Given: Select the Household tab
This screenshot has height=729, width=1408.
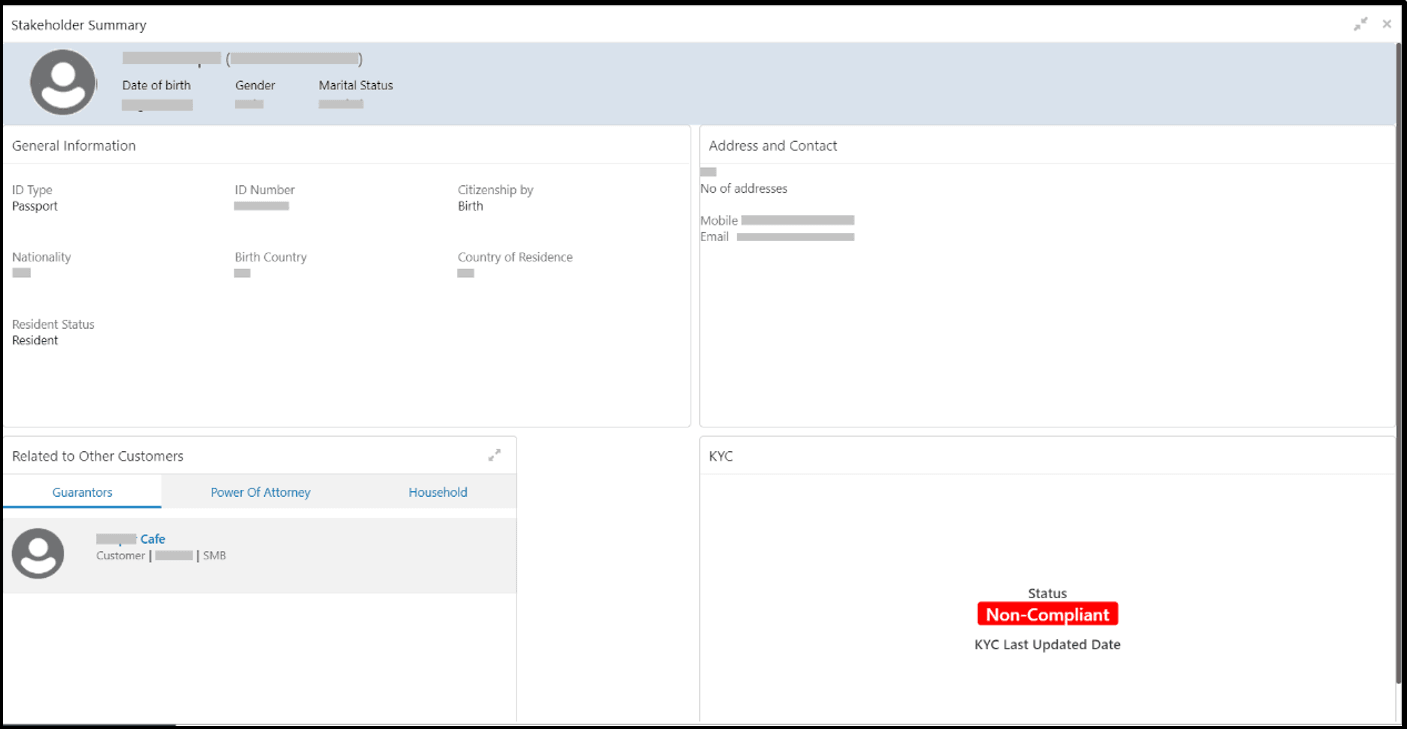Looking at the screenshot, I should [x=438, y=492].
